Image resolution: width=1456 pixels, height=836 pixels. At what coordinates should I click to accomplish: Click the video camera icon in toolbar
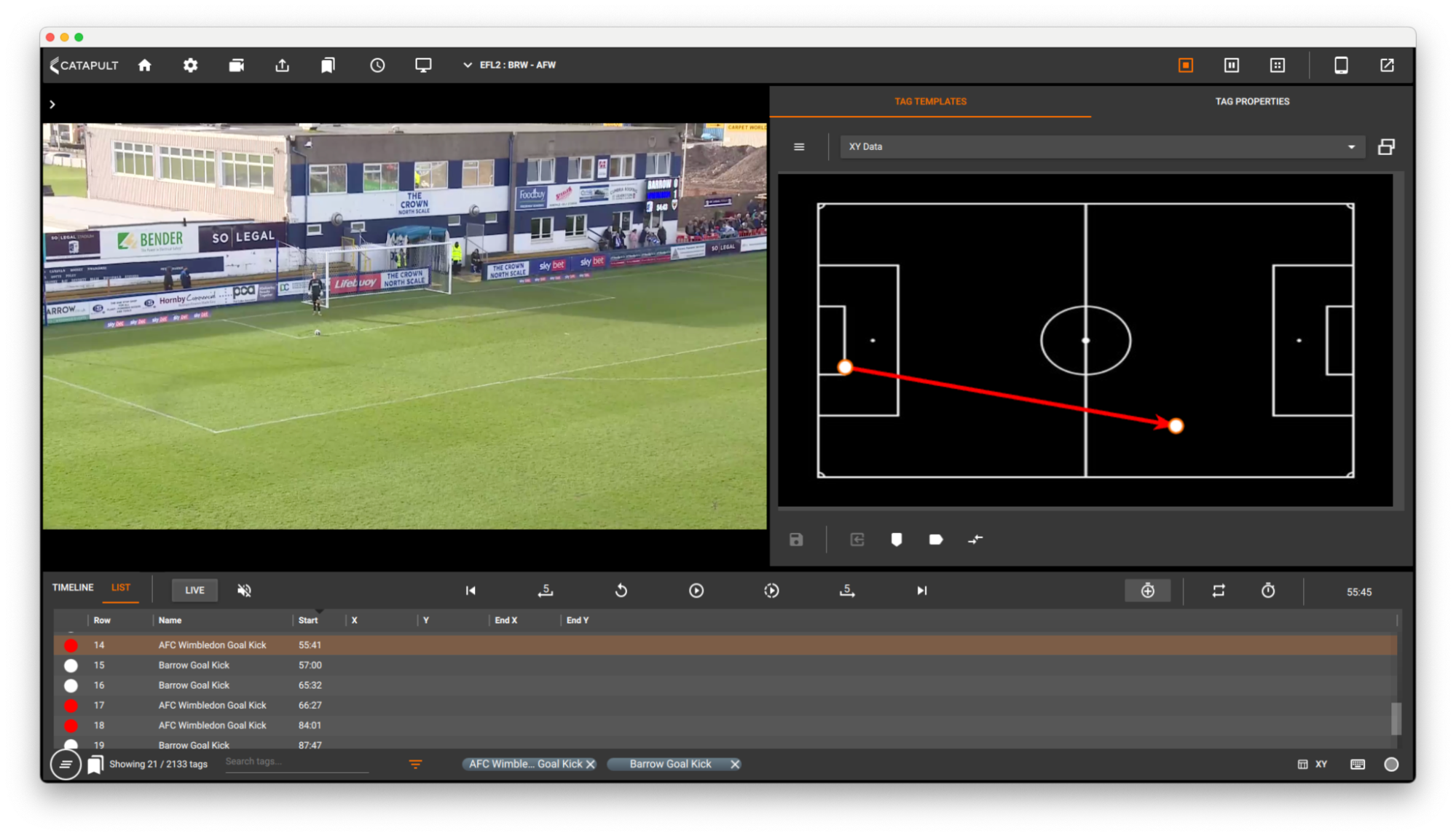(x=236, y=65)
